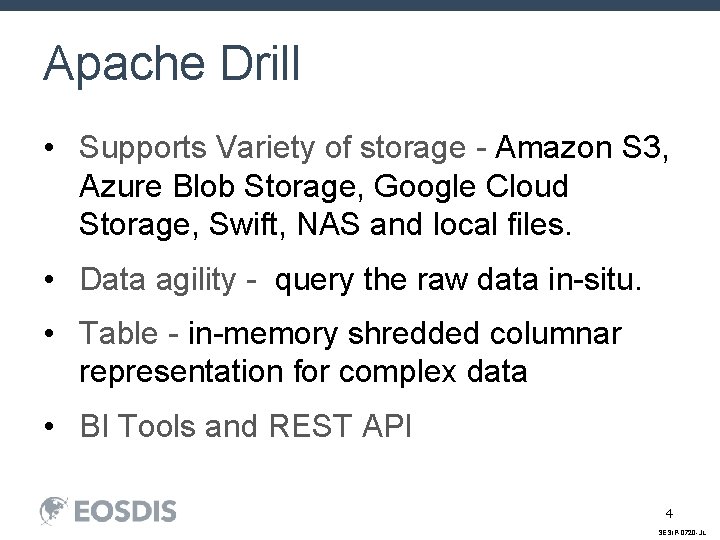Screen dimensions: 720x540
Task: Select the Data agility bullet marker
Action: tap(49, 279)
